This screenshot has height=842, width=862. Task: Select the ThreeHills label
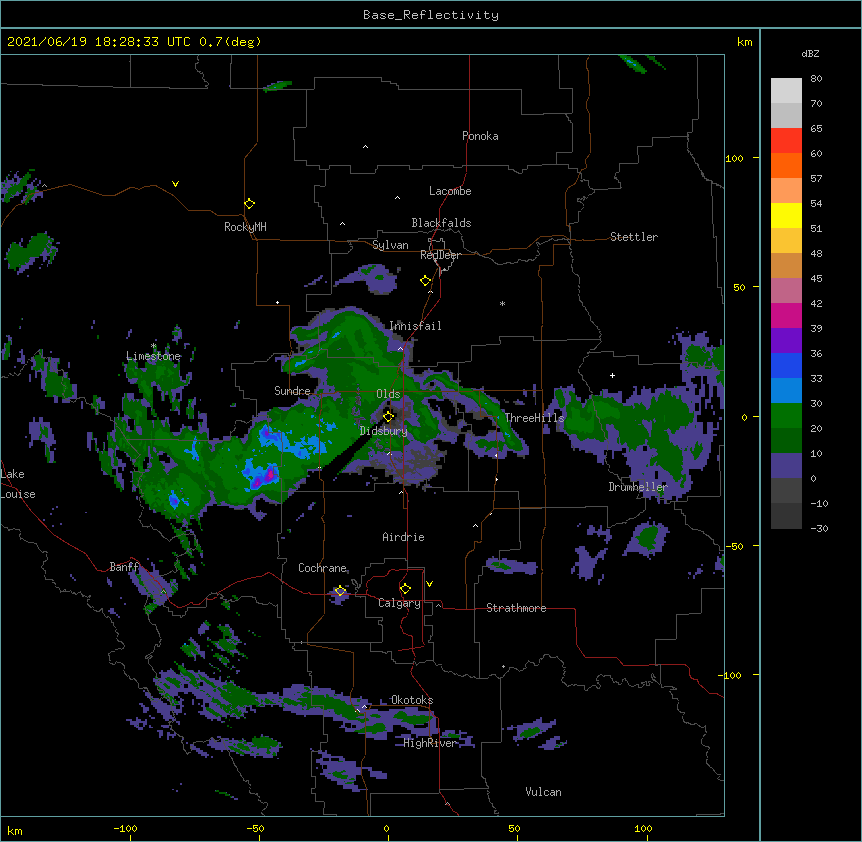click(534, 418)
